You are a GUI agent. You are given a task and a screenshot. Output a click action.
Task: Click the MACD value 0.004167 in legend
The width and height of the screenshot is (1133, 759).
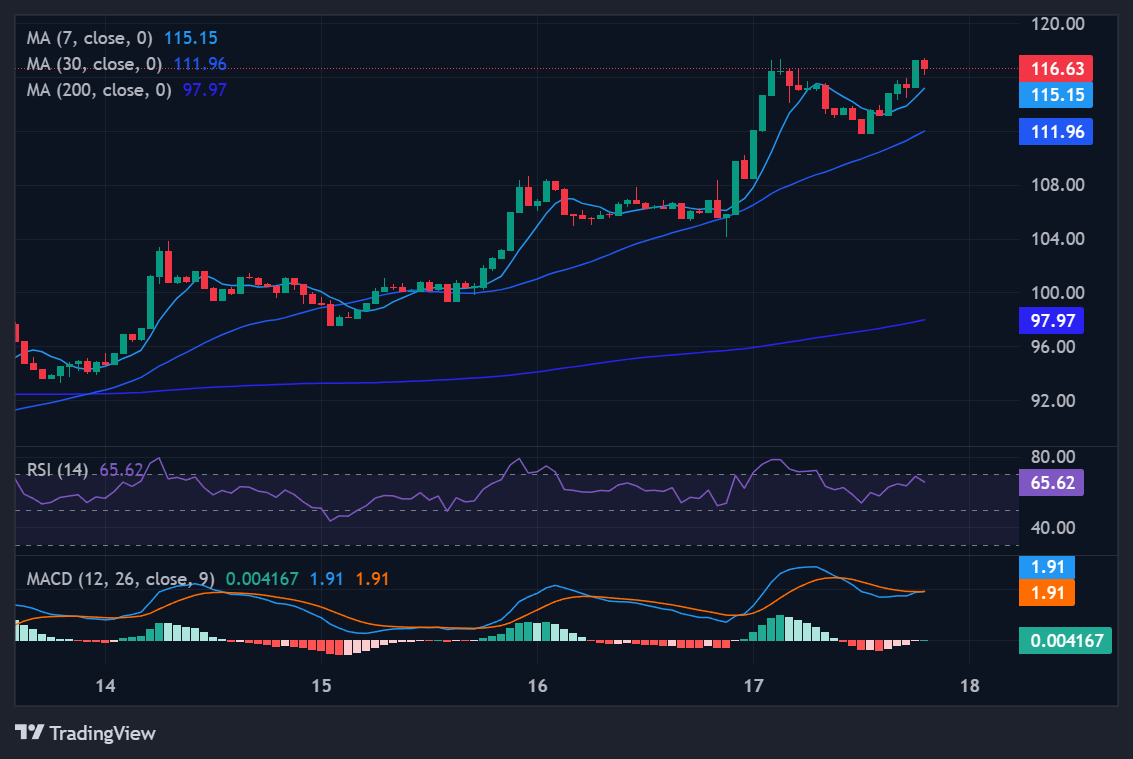point(263,578)
